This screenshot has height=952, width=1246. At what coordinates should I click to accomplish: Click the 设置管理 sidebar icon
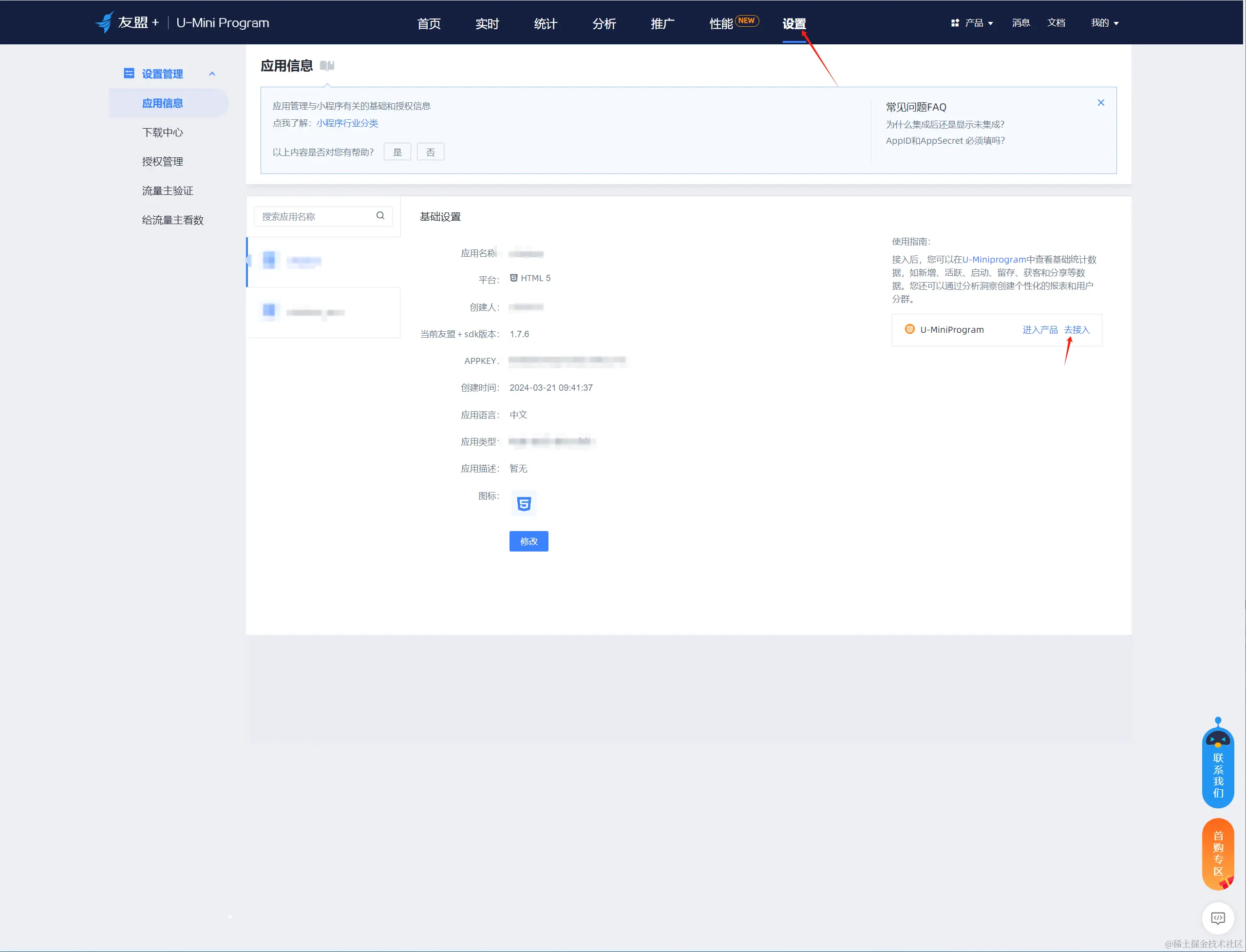coord(129,74)
